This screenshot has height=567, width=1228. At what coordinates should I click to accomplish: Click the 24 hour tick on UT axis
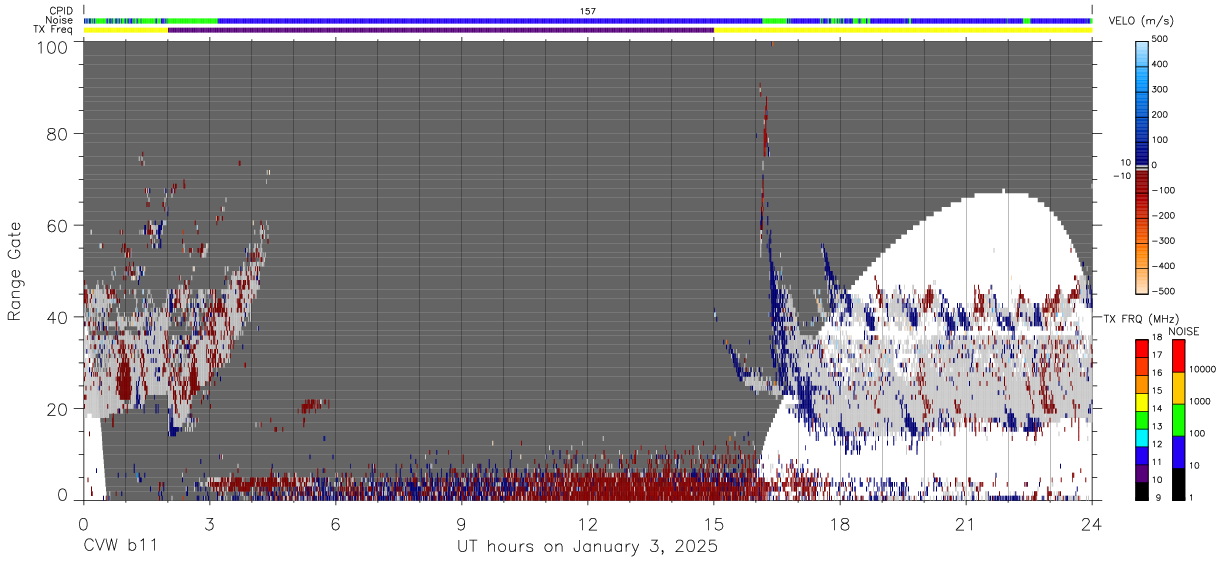tap(1092, 523)
